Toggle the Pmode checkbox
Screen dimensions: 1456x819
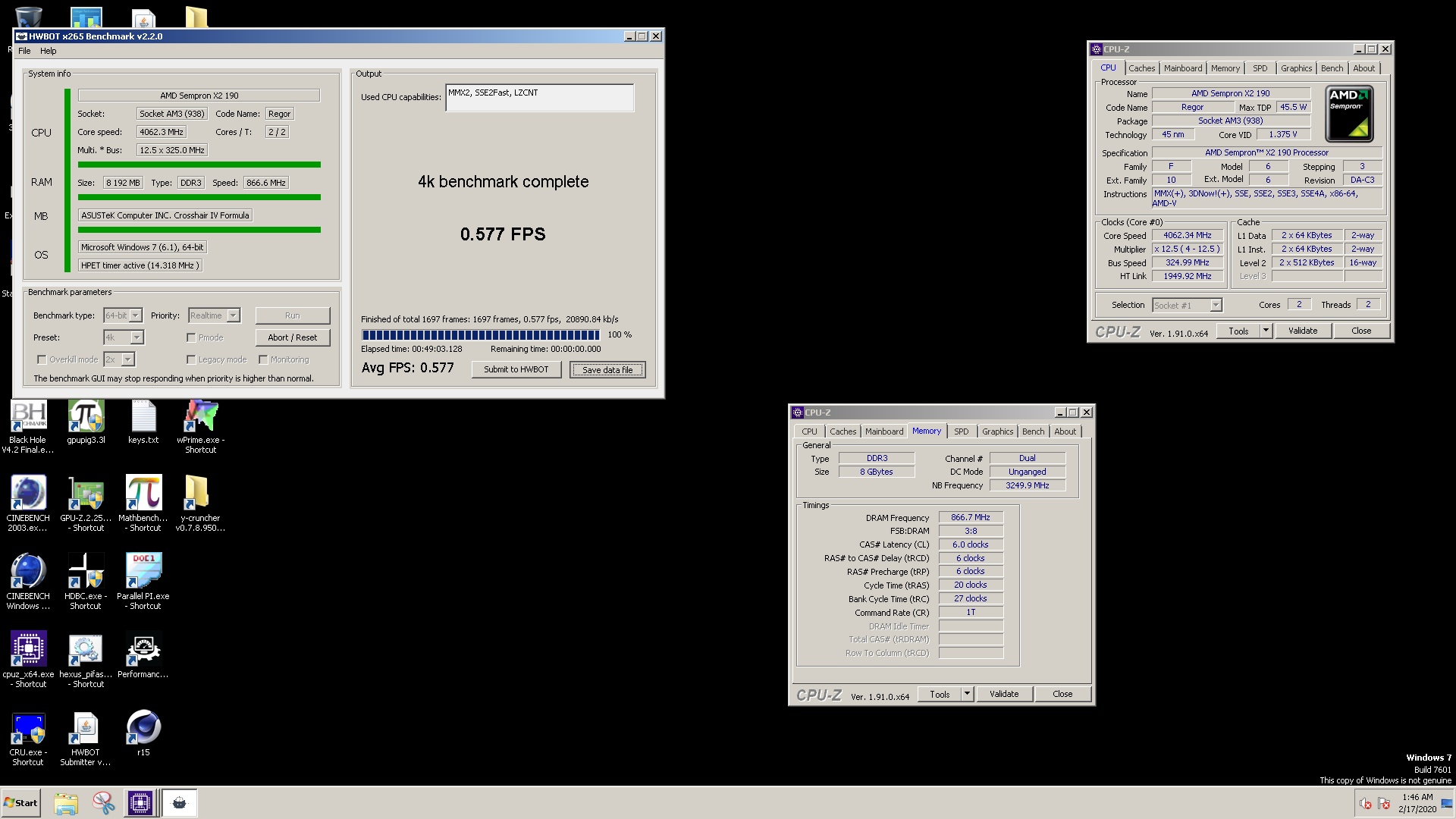click(191, 337)
